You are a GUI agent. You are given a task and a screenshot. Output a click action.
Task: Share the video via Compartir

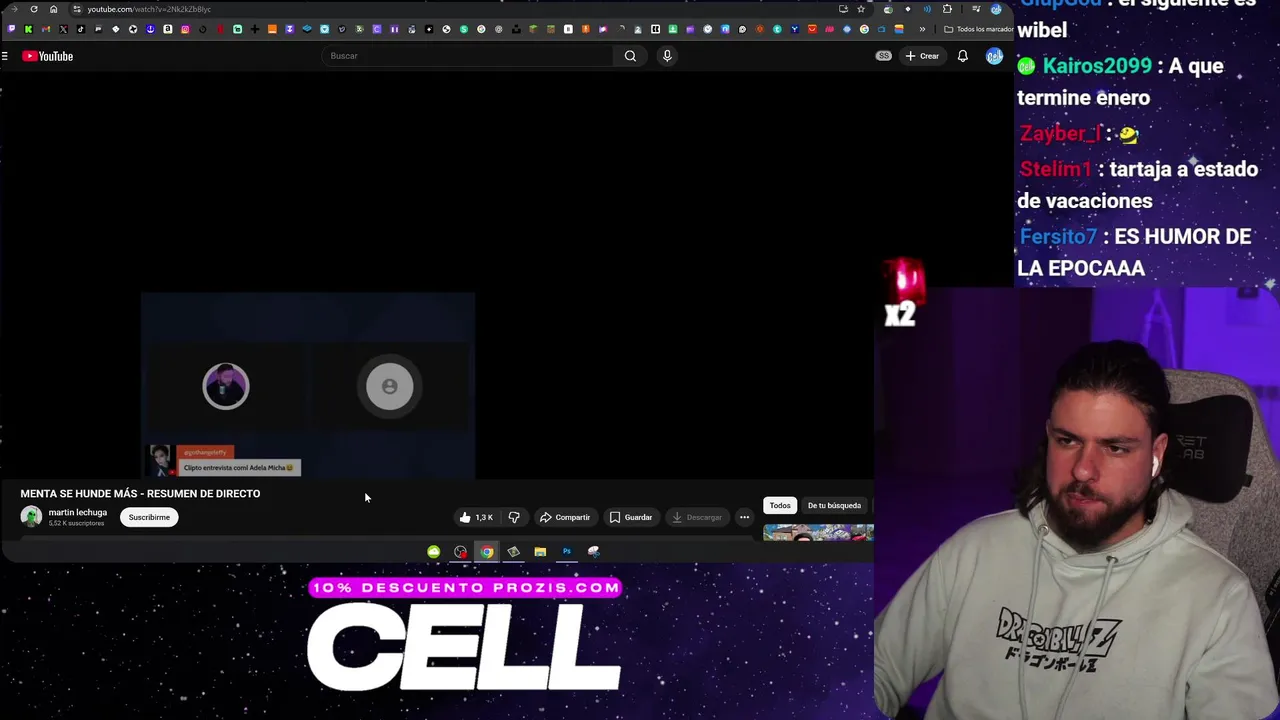click(565, 517)
